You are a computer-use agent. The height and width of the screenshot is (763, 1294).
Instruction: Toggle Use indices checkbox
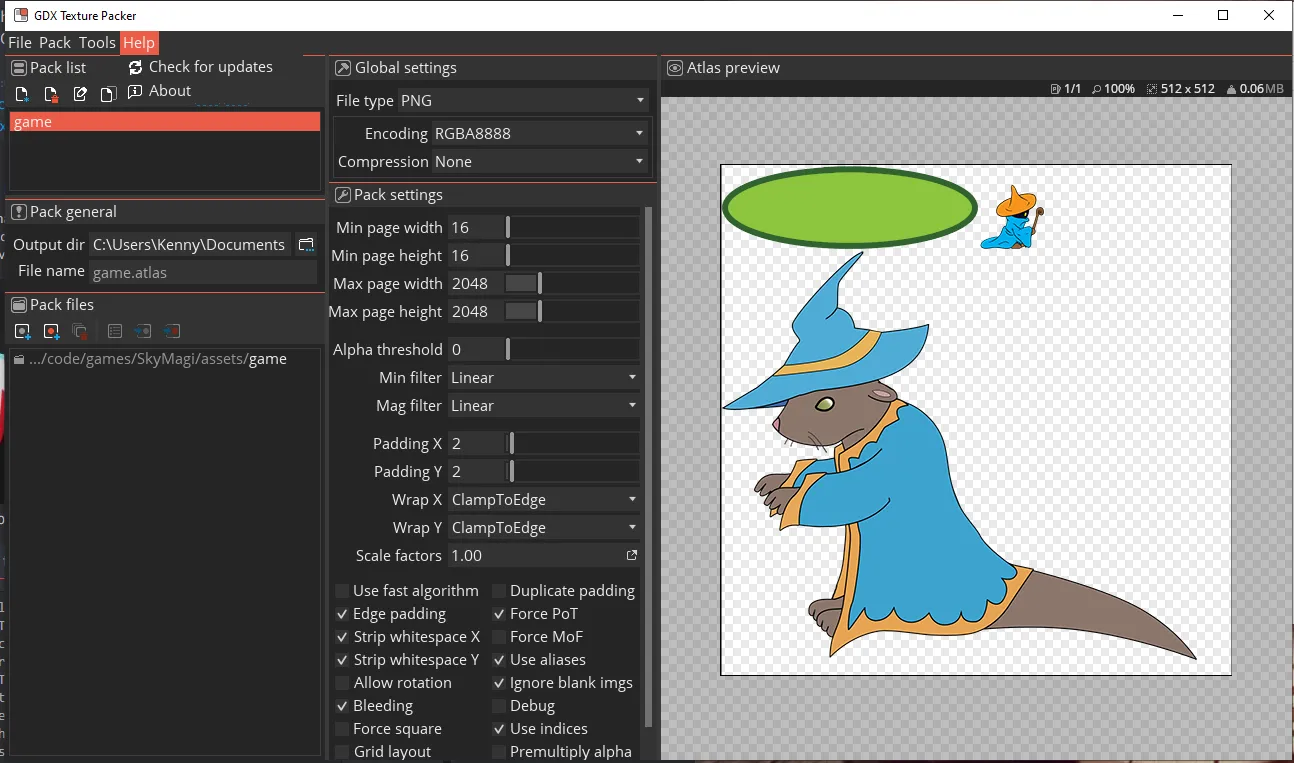(x=499, y=729)
